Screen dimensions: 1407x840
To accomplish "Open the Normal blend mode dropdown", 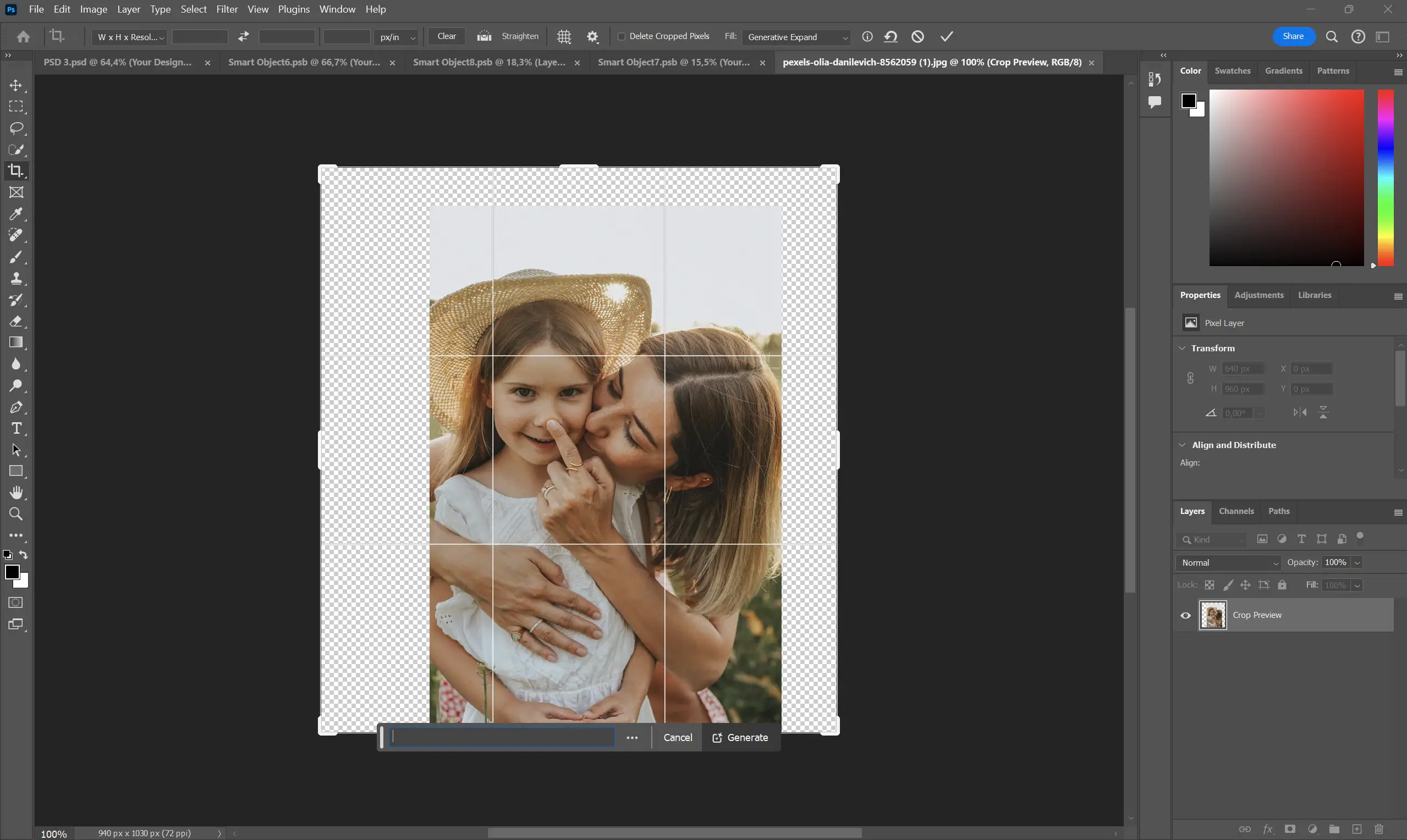I will tap(1229, 562).
